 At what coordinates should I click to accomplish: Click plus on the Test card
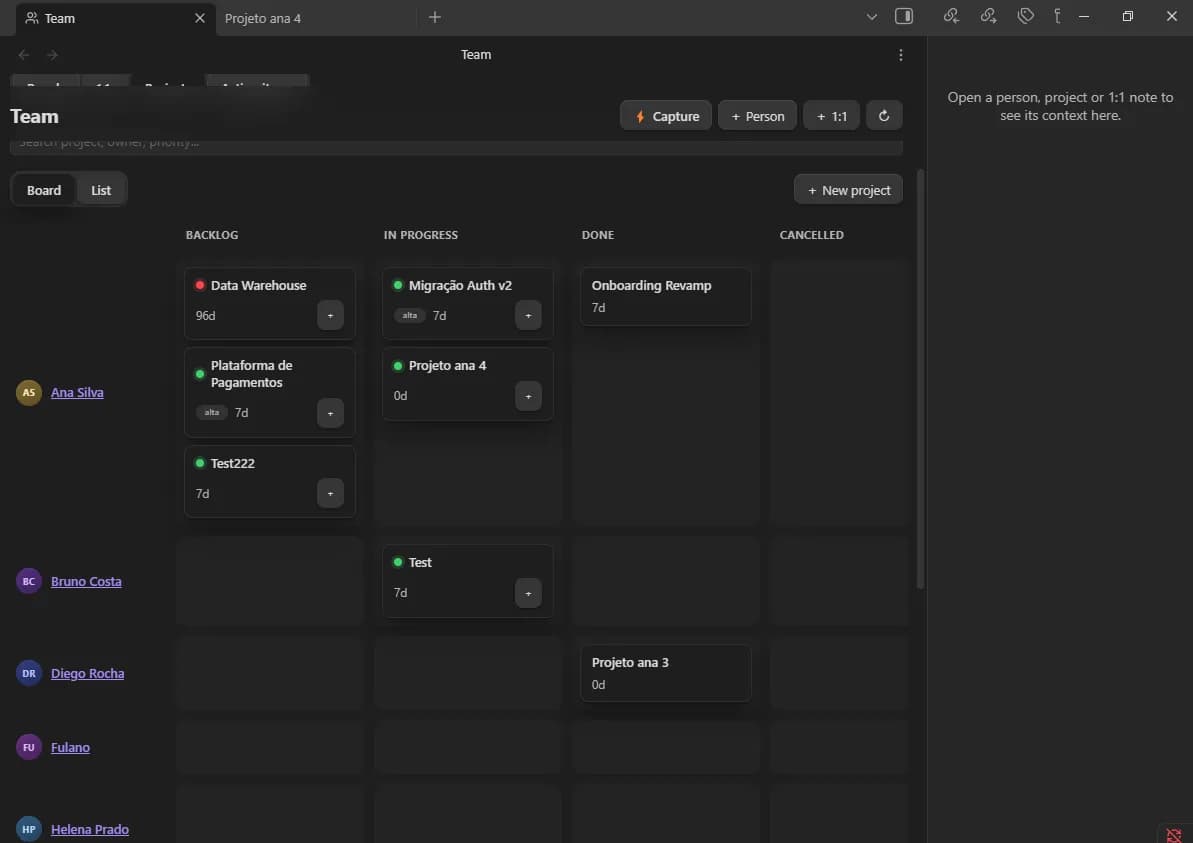point(528,593)
